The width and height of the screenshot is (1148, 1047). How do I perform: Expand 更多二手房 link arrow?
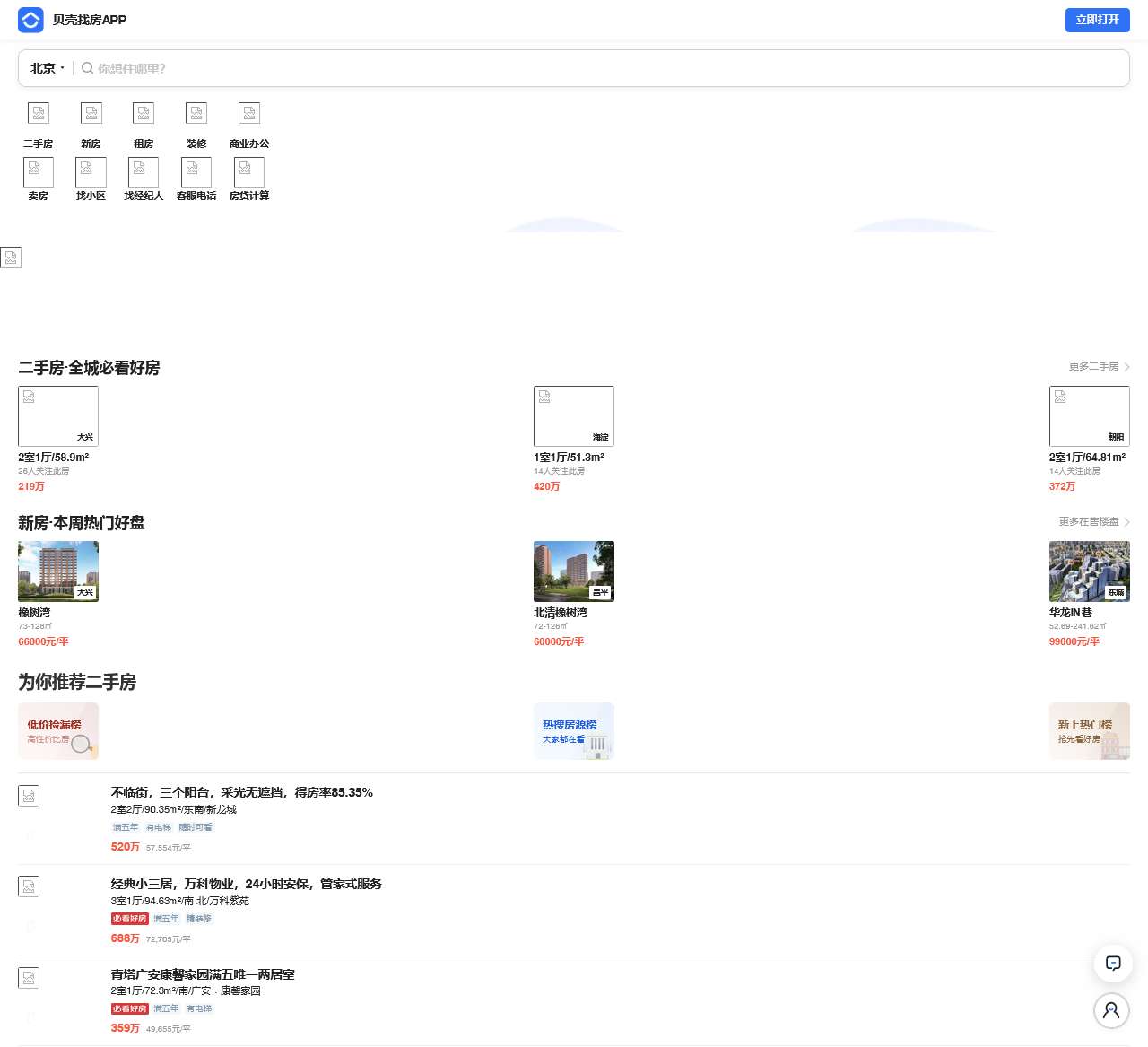1126,367
